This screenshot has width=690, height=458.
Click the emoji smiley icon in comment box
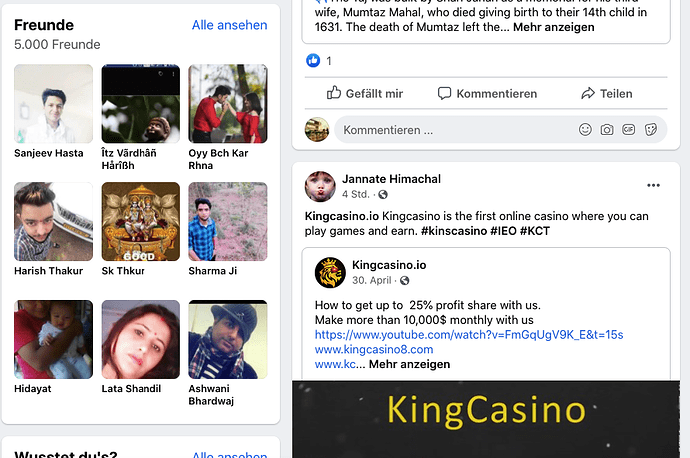click(x=585, y=130)
